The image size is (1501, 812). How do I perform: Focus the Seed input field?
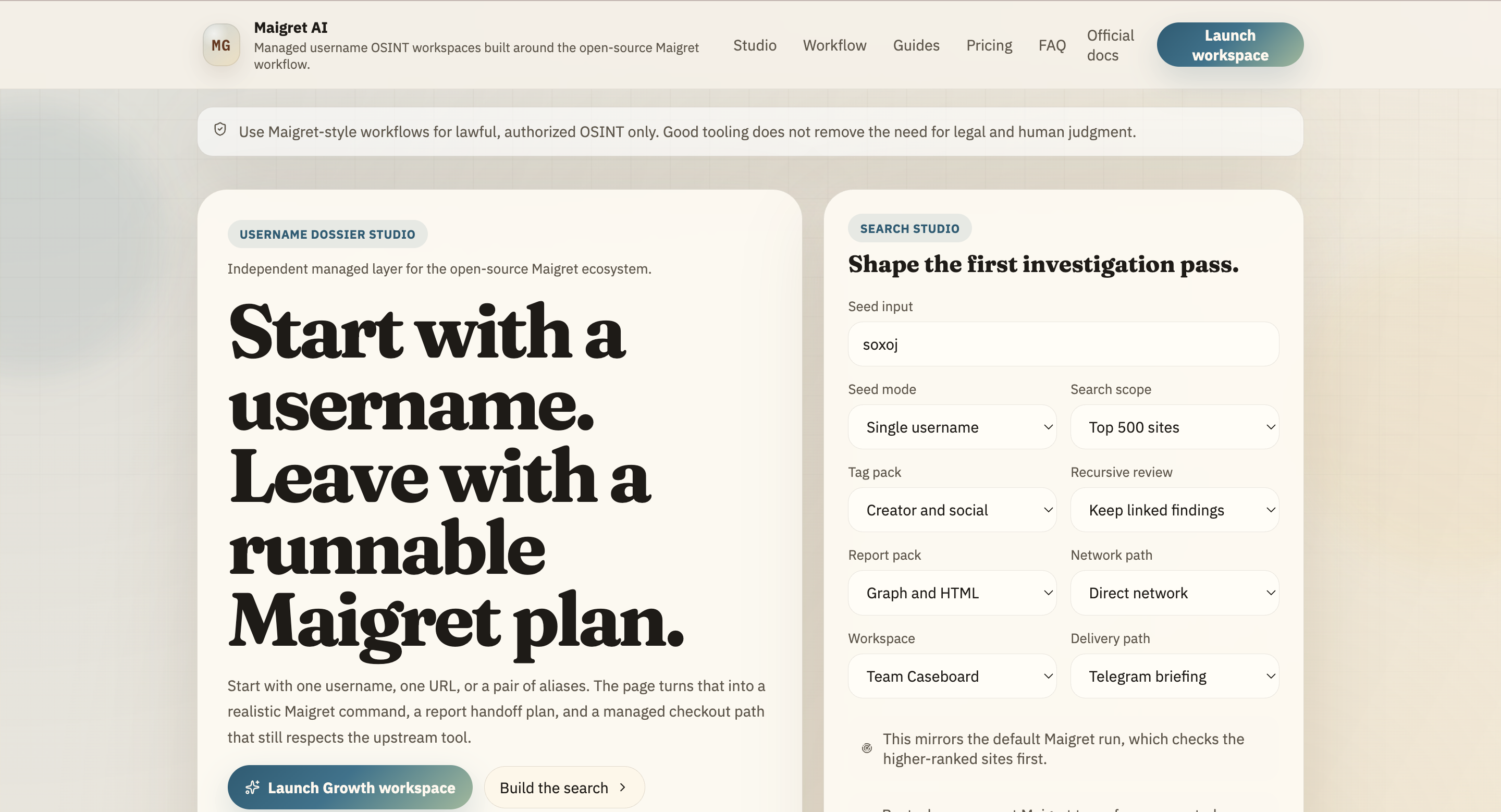1063,345
